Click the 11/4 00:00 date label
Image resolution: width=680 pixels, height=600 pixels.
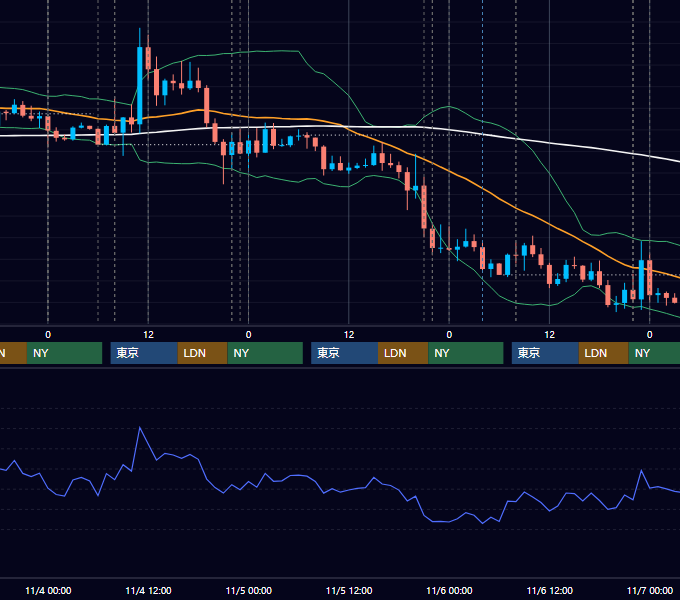coord(48,590)
